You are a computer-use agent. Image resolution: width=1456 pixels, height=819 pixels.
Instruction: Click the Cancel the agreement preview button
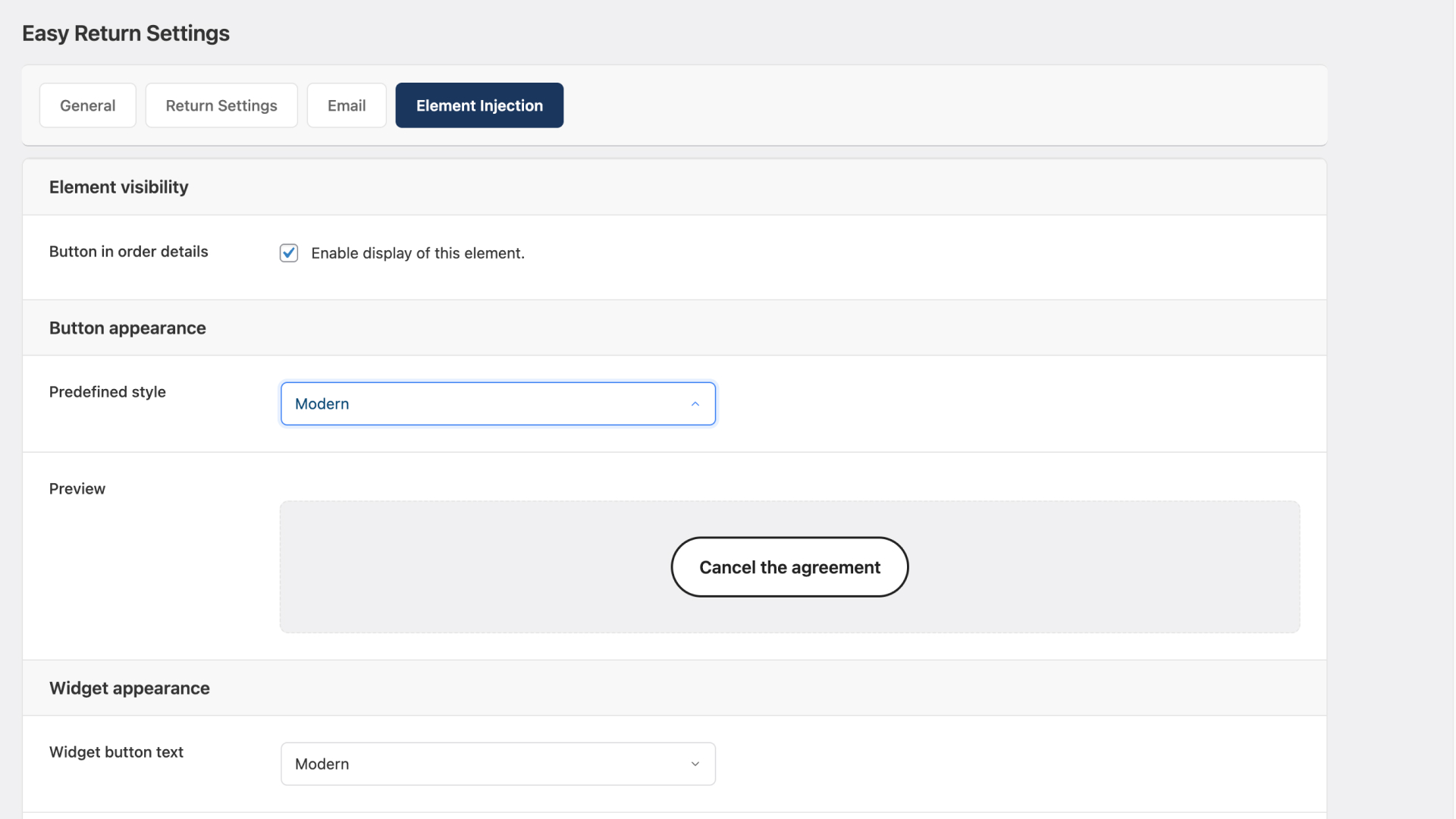tap(789, 566)
